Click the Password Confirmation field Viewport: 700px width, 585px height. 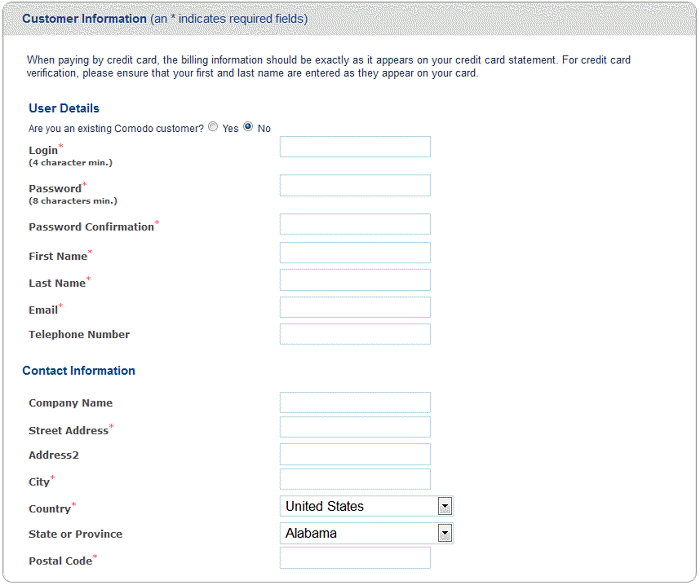[355, 224]
